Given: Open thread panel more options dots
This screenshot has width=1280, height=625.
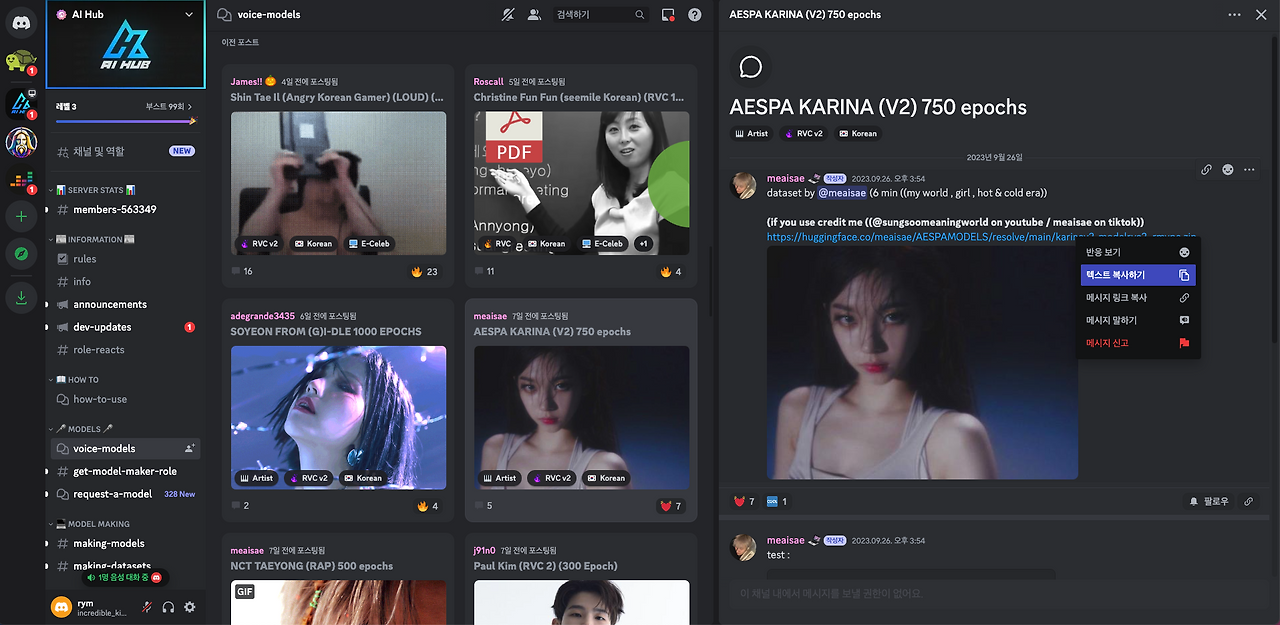Looking at the screenshot, I should (x=1234, y=15).
